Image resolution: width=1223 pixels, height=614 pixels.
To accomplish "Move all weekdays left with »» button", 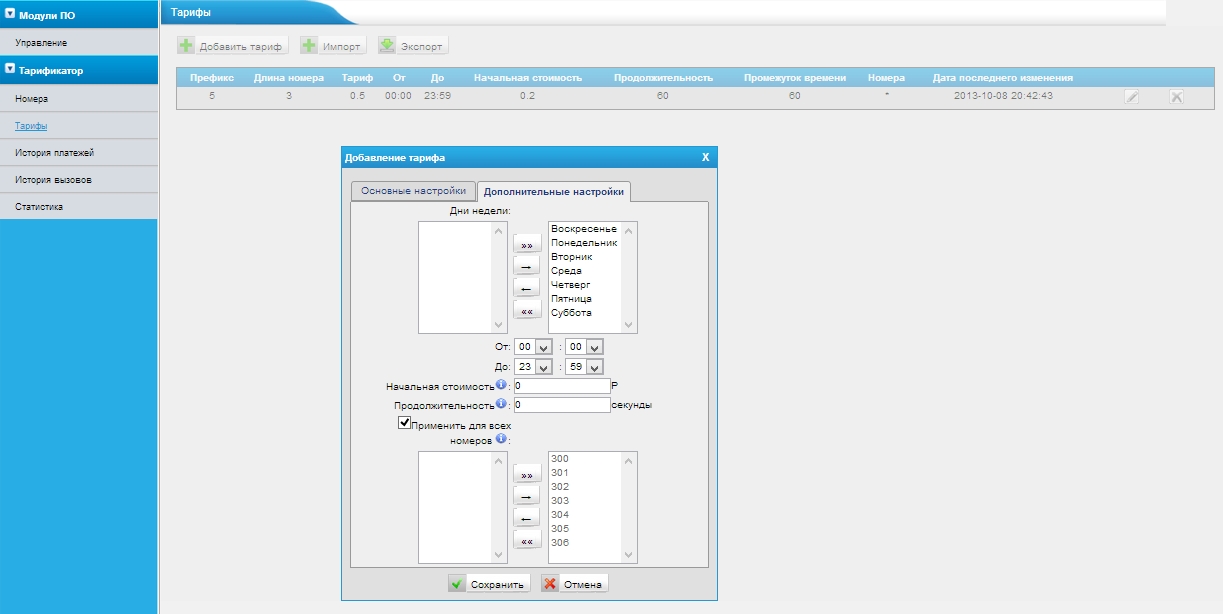I will (527, 244).
